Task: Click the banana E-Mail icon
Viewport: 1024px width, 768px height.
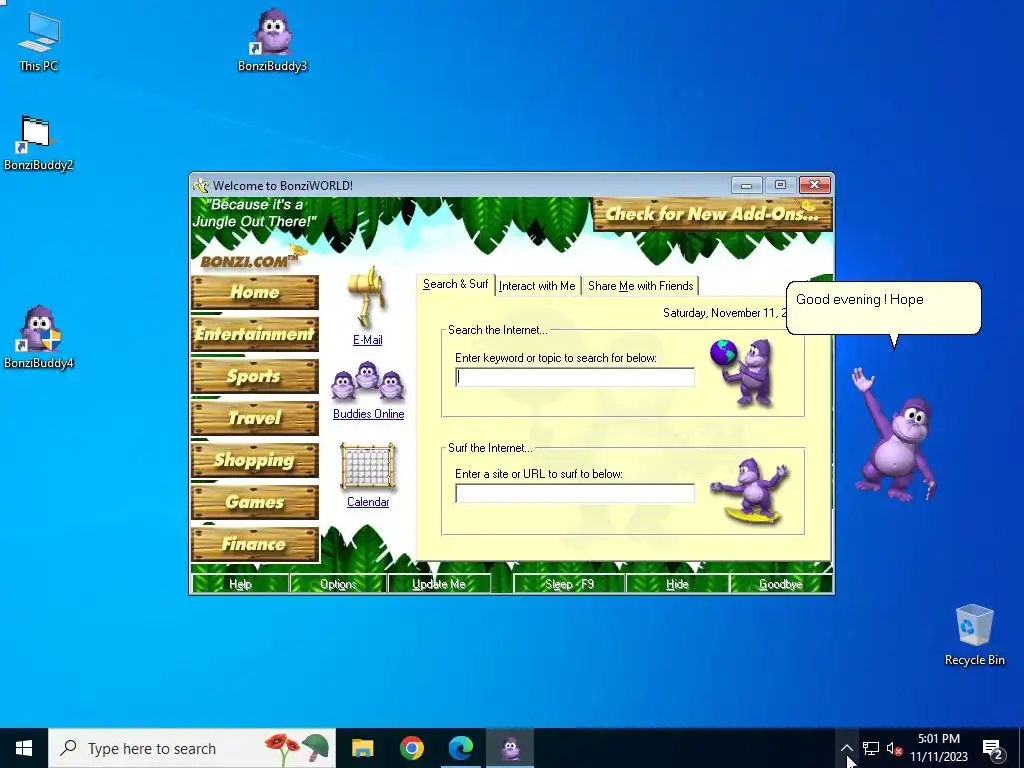Action: tap(368, 297)
